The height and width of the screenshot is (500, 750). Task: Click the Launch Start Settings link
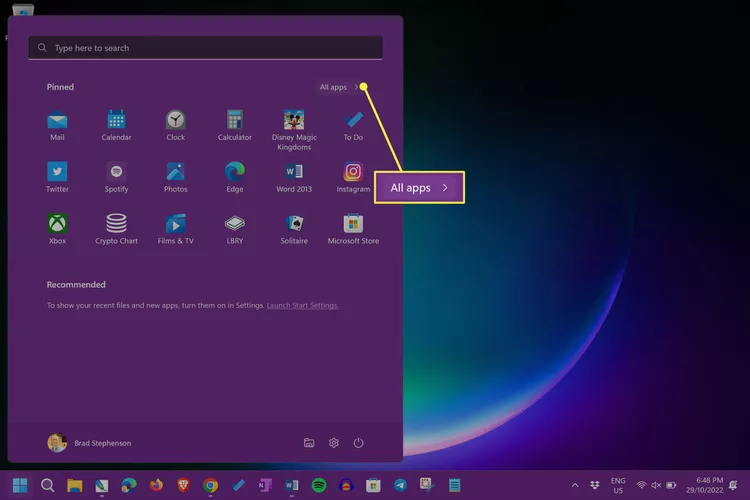click(302, 305)
